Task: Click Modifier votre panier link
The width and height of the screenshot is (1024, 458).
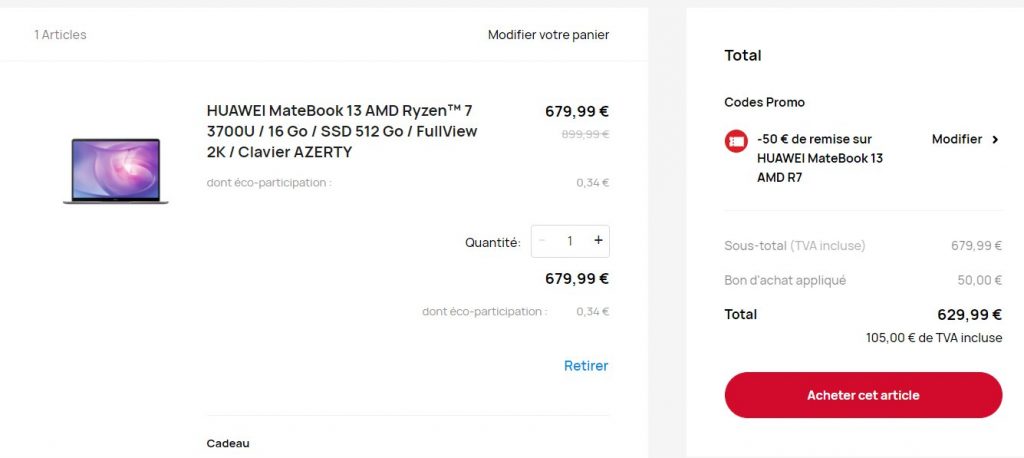Action: [x=548, y=35]
